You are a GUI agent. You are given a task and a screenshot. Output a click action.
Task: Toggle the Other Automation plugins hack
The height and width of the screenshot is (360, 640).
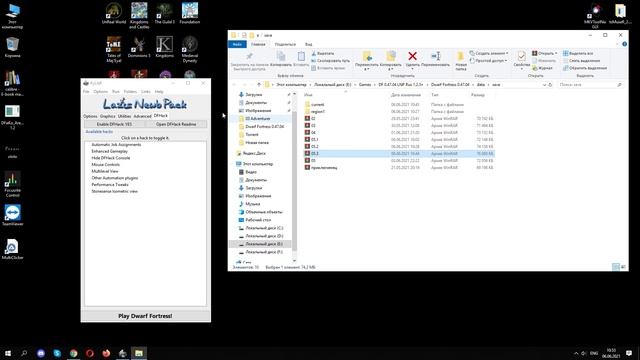[x=114, y=178]
